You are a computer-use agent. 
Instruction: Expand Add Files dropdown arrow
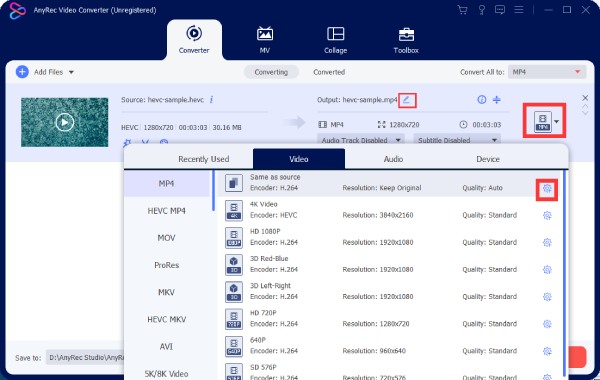(71, 72)
